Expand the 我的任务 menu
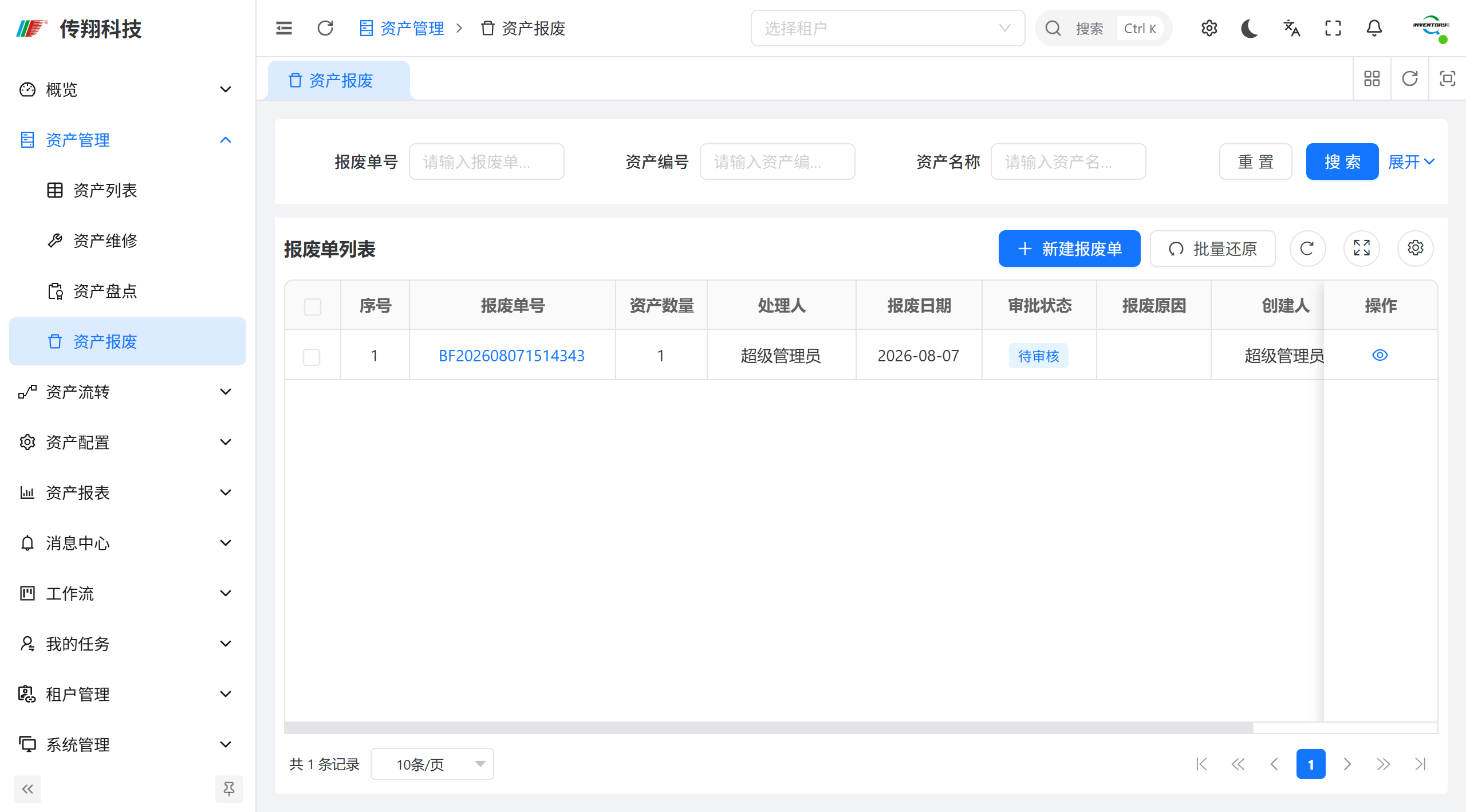Viewport: 1466px width, 812px height. (127, 644)
